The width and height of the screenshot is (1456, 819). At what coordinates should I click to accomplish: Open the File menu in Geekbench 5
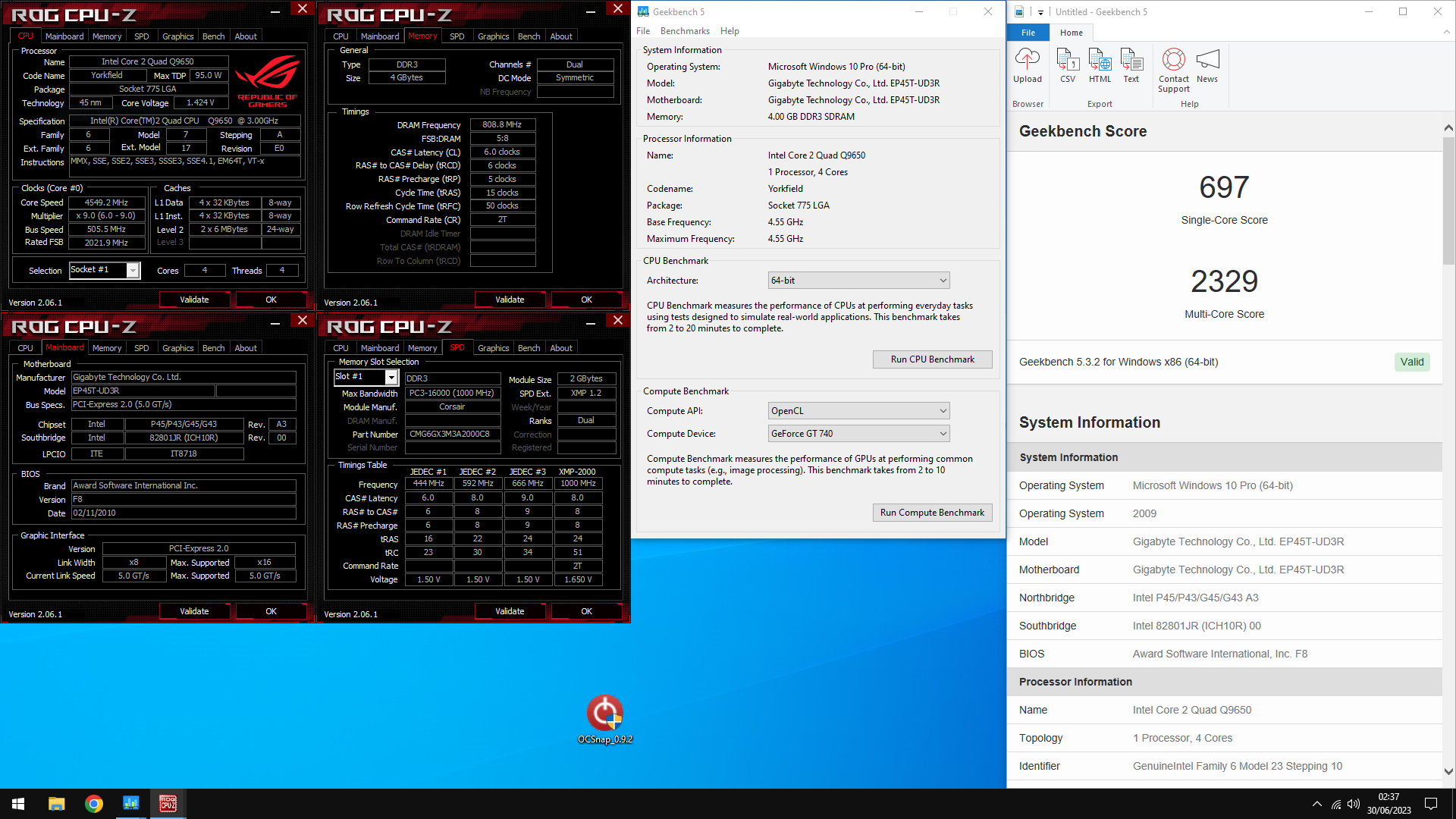pos(643,31)
